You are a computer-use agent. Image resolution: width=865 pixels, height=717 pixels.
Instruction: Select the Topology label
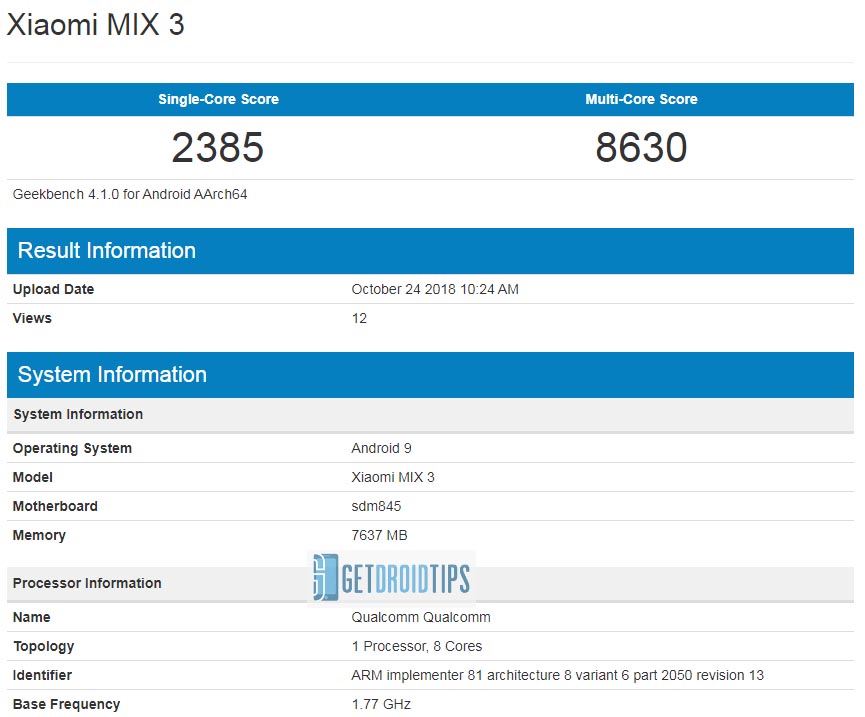[x=44, y=646]
